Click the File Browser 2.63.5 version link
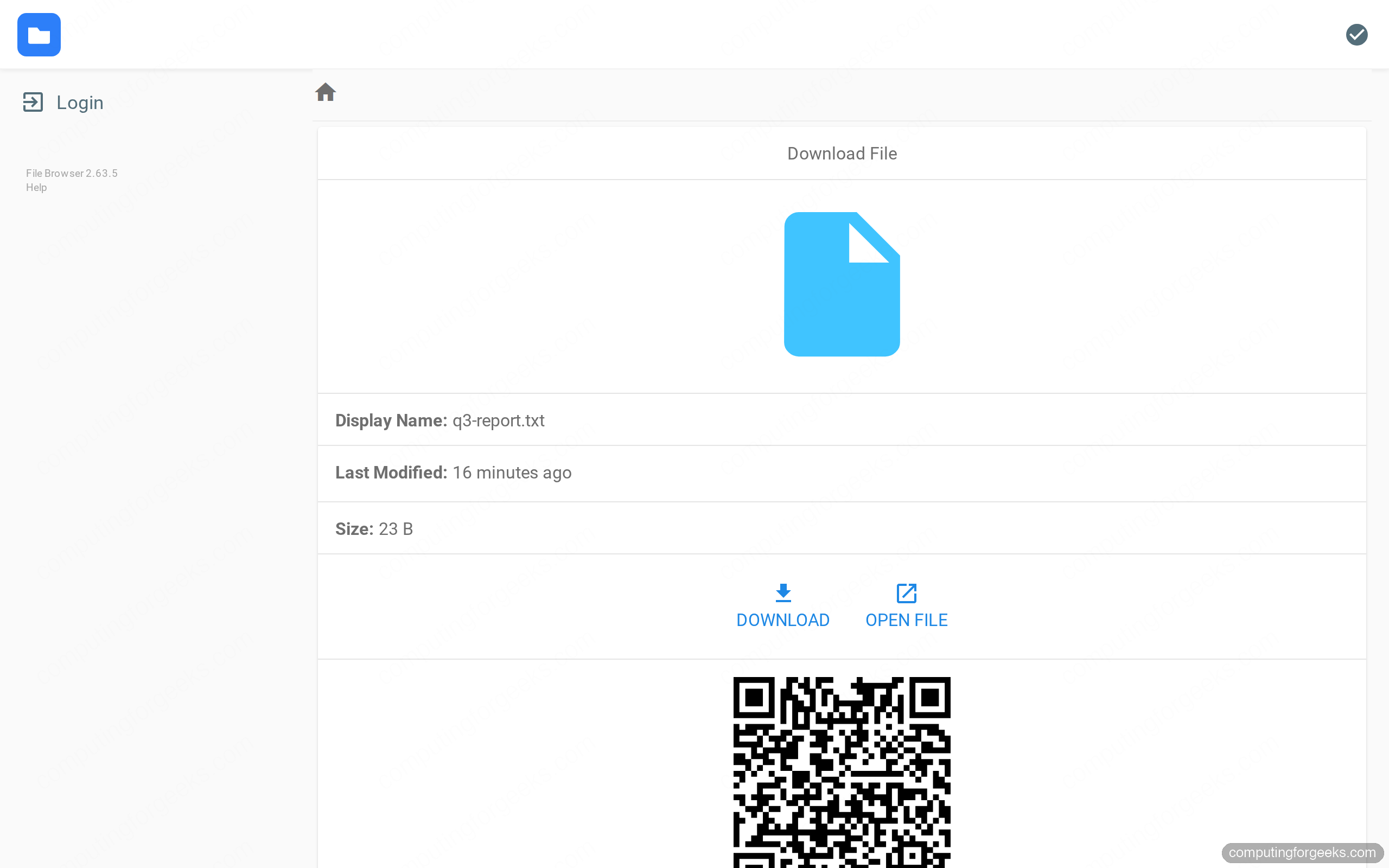 pos(72,174)
